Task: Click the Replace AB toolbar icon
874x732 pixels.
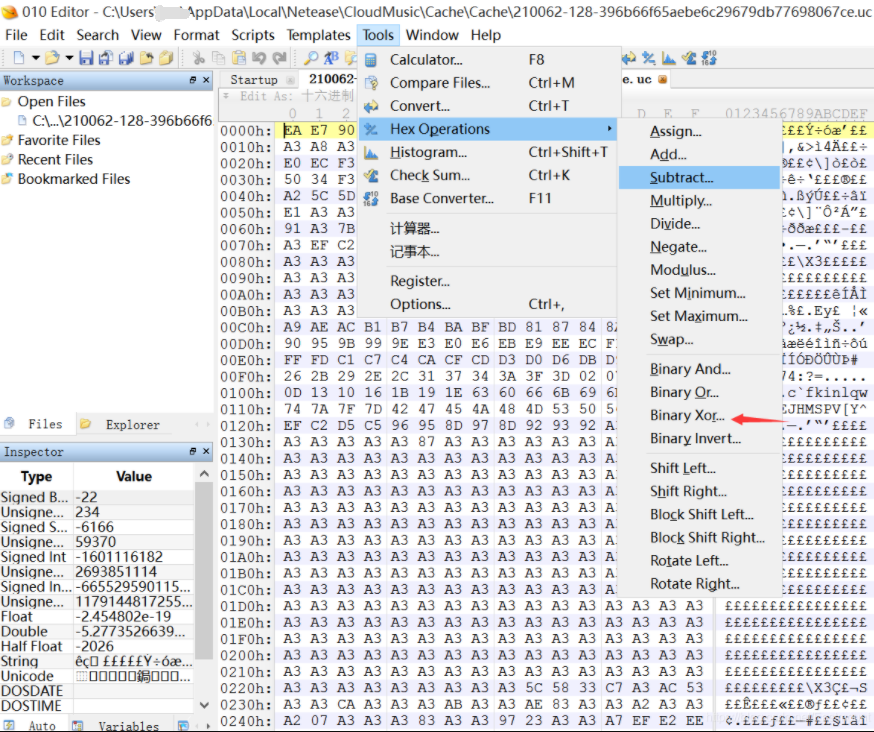Action: (332, 58)
